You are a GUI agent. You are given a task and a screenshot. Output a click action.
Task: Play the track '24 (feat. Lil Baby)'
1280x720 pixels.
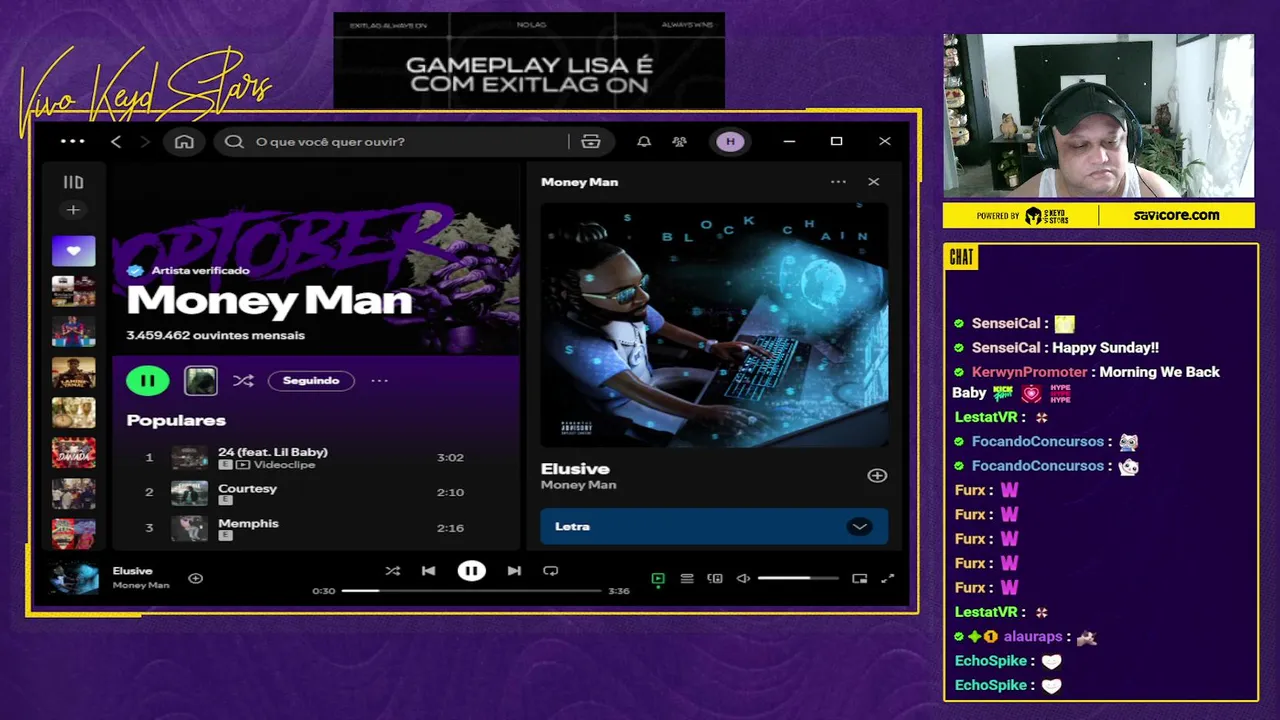click(x=273, y=451)
